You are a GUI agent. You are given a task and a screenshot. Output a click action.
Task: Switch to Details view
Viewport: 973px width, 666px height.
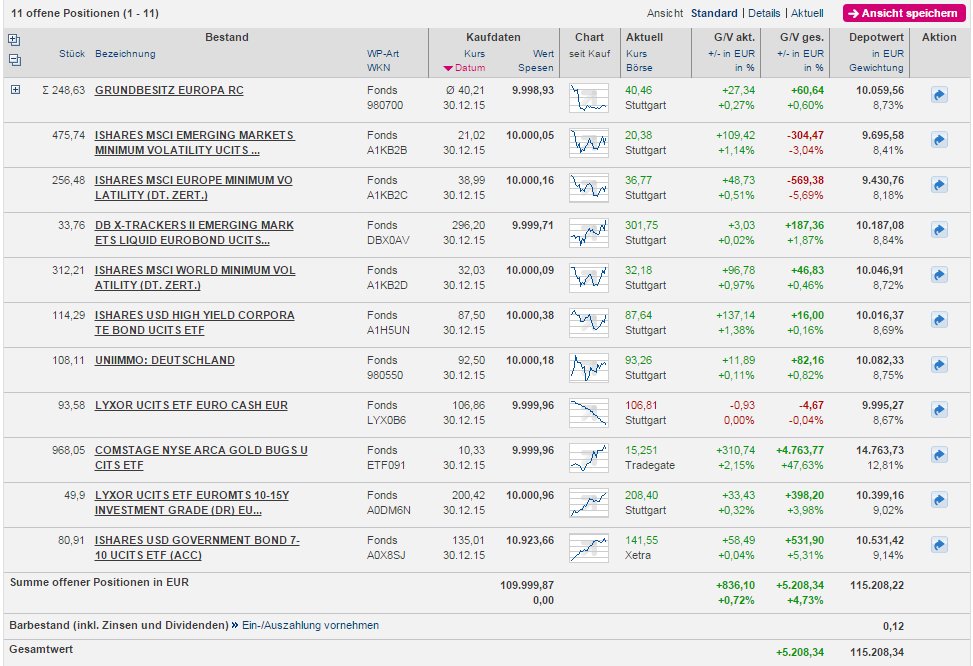(764, 13)
